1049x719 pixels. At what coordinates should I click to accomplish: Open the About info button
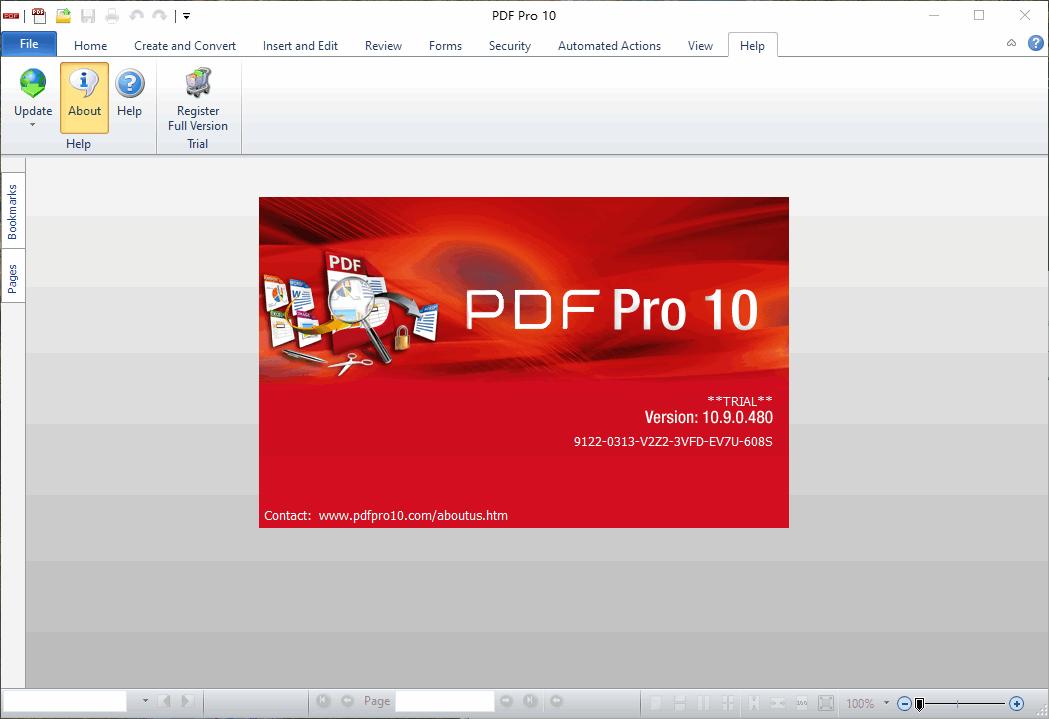(x=84, y=98)
